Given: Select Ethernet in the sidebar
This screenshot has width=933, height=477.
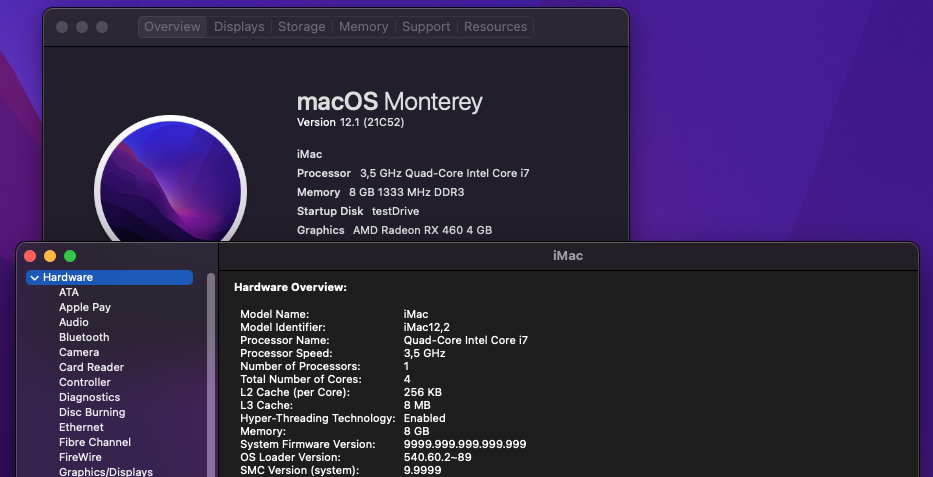Looking at the screenshot, I should 81,427.
